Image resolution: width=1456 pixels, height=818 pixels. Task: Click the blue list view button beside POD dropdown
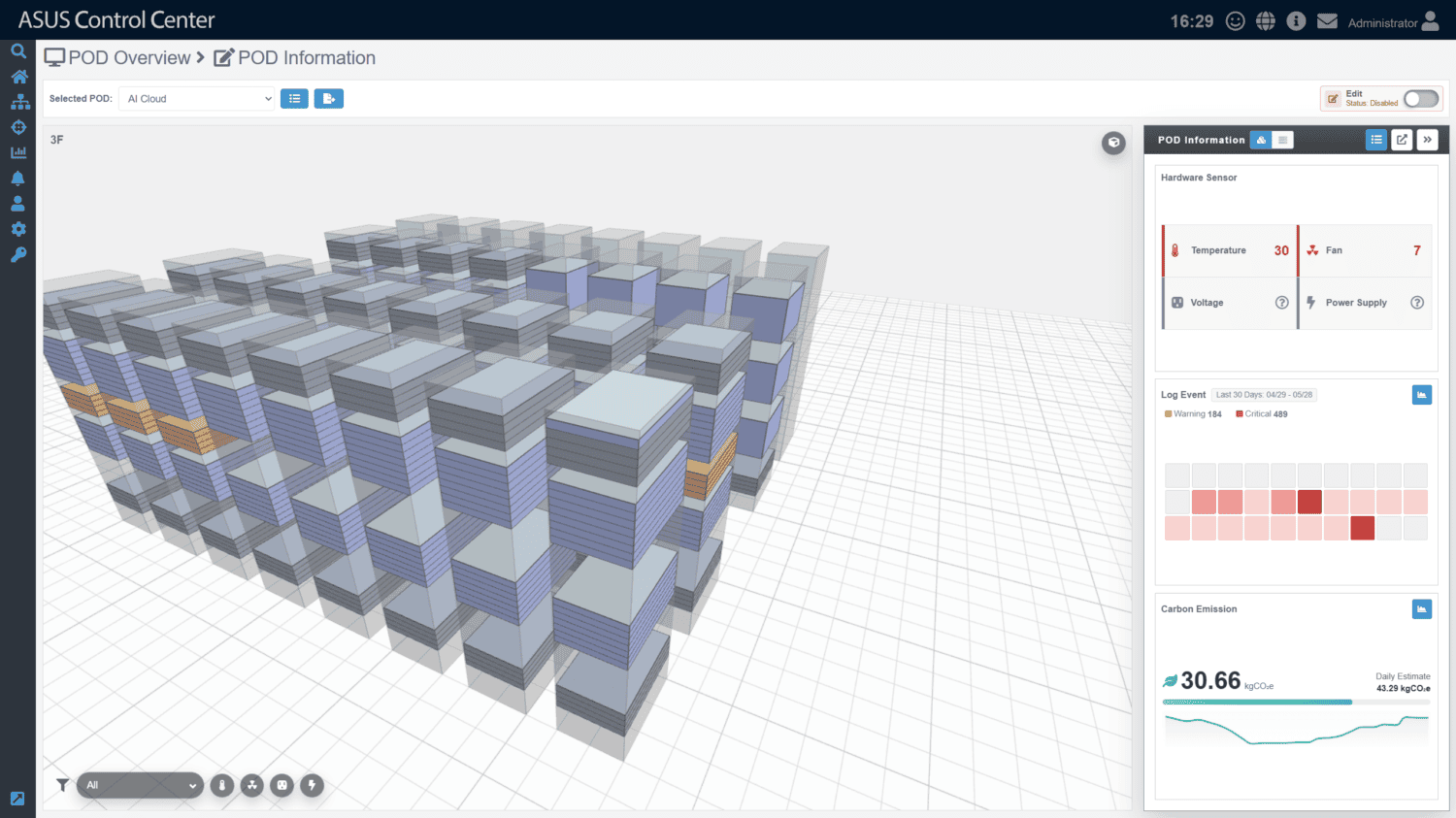coord(294,99)
